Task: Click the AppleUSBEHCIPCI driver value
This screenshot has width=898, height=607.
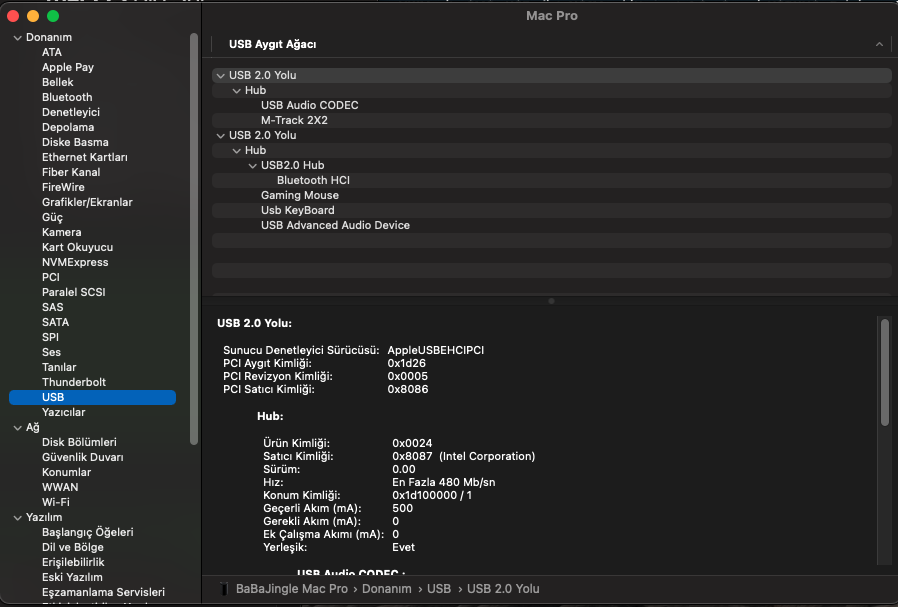Action: point(435,350)
